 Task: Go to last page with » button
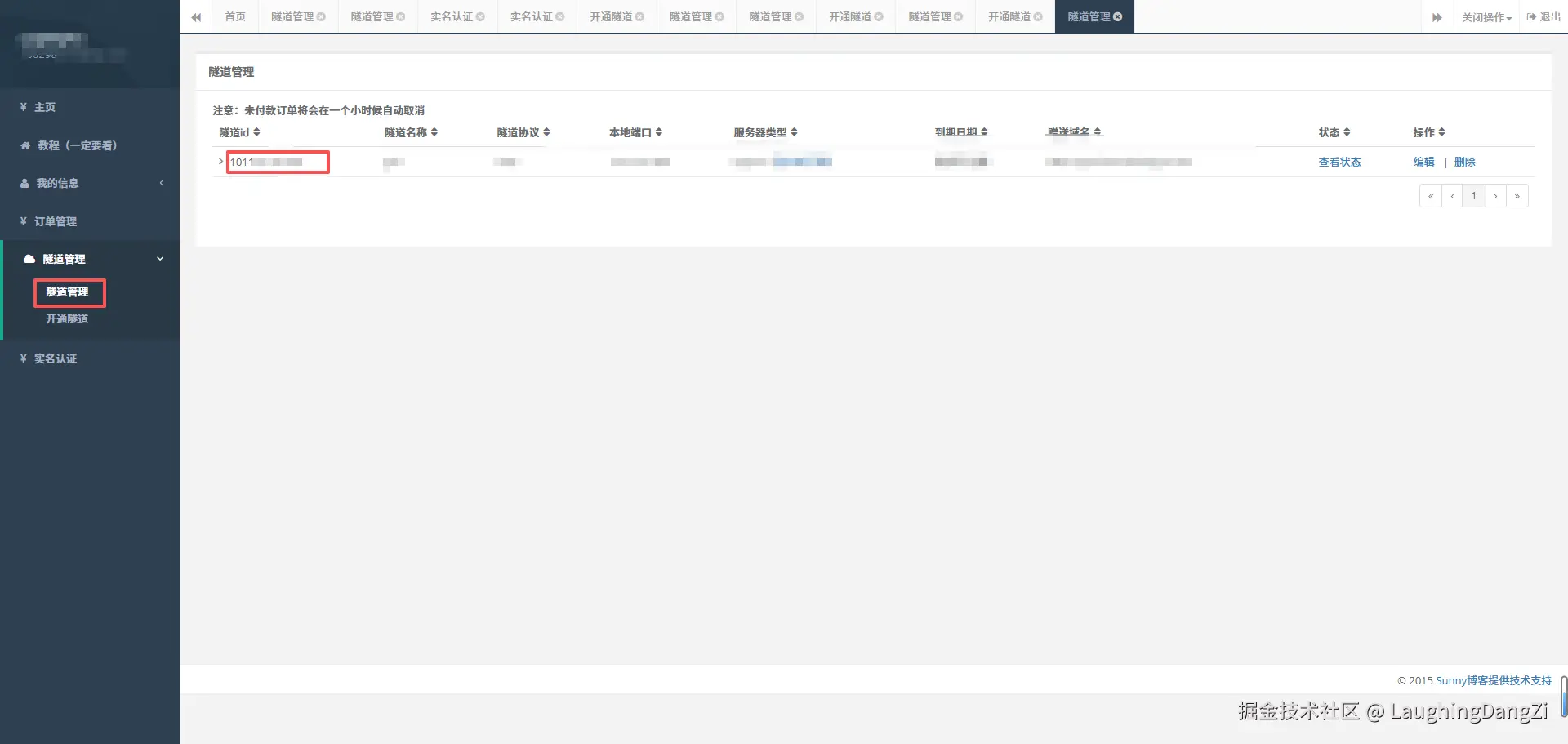[1517, 196]
